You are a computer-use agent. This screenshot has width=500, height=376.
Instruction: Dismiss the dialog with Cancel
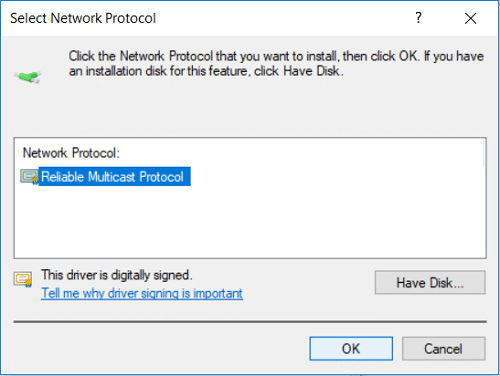(443, 349)
